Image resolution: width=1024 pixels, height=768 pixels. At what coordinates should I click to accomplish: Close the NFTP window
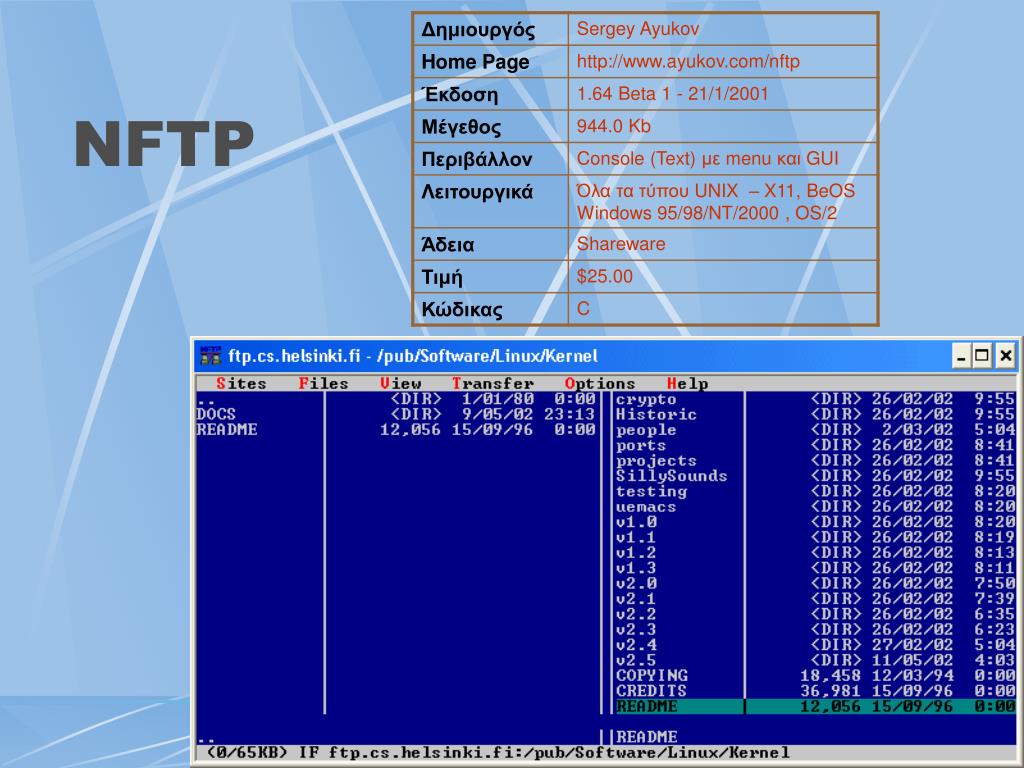coord(1006,356)
